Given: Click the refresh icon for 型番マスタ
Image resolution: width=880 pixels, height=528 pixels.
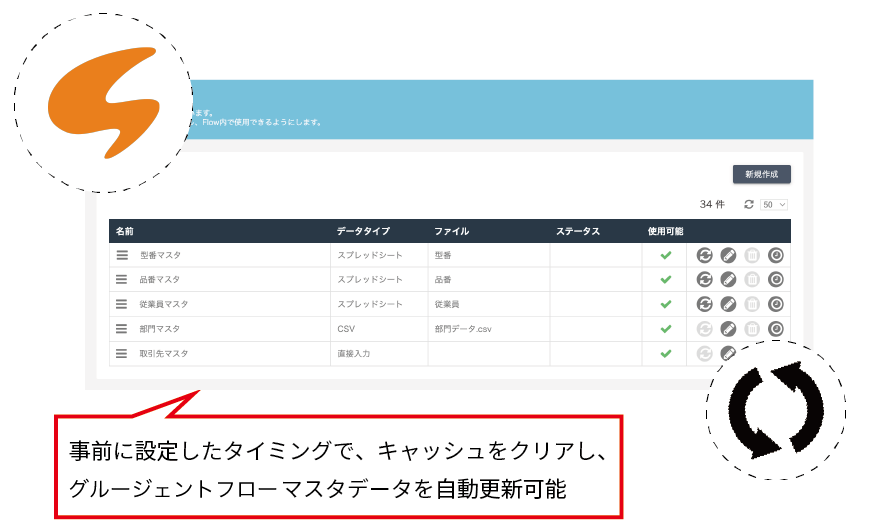Looking at the screenshot, I should click(x=705, y=255).
